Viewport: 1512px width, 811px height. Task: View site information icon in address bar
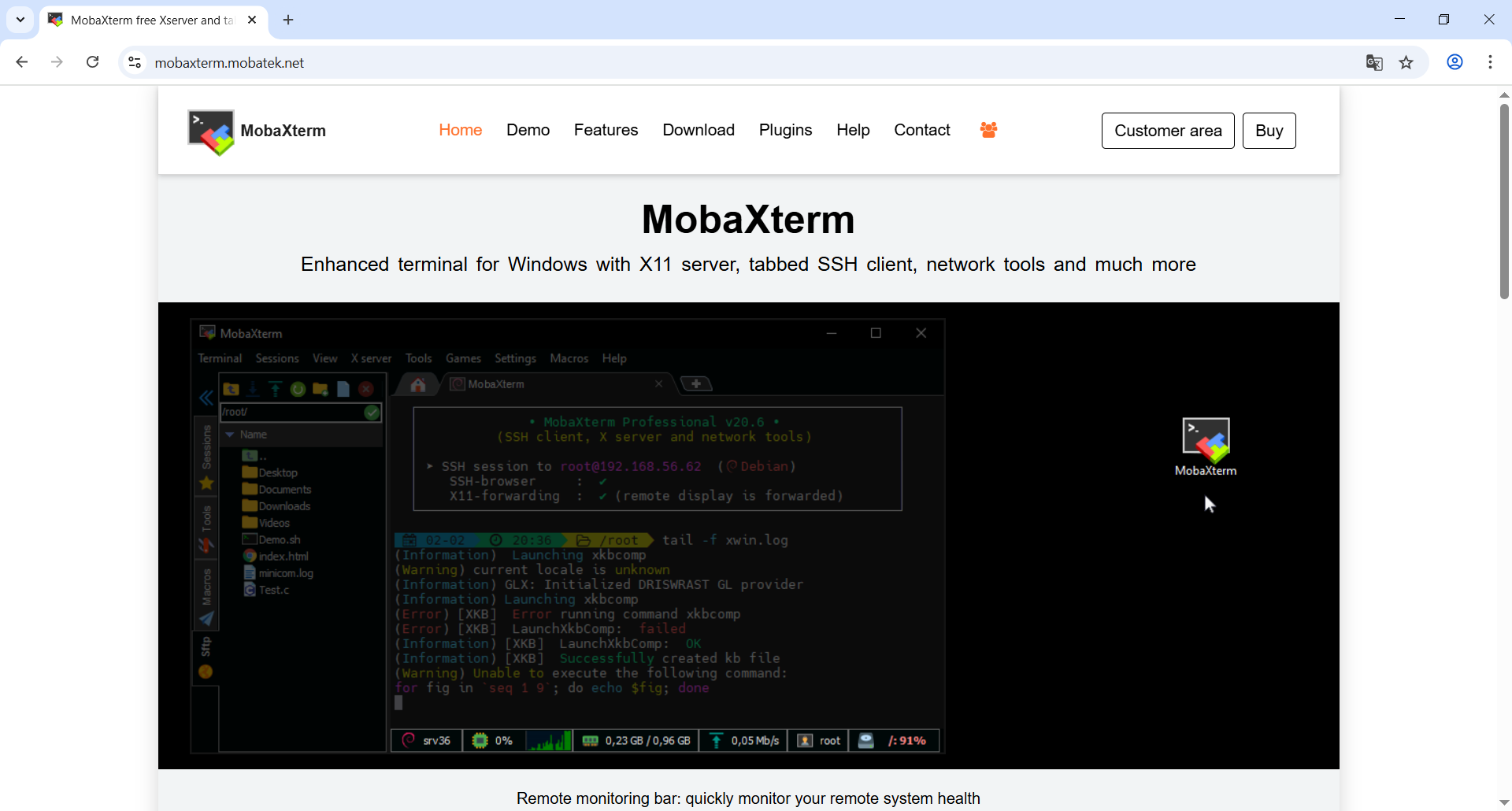(x=135, y=62)
